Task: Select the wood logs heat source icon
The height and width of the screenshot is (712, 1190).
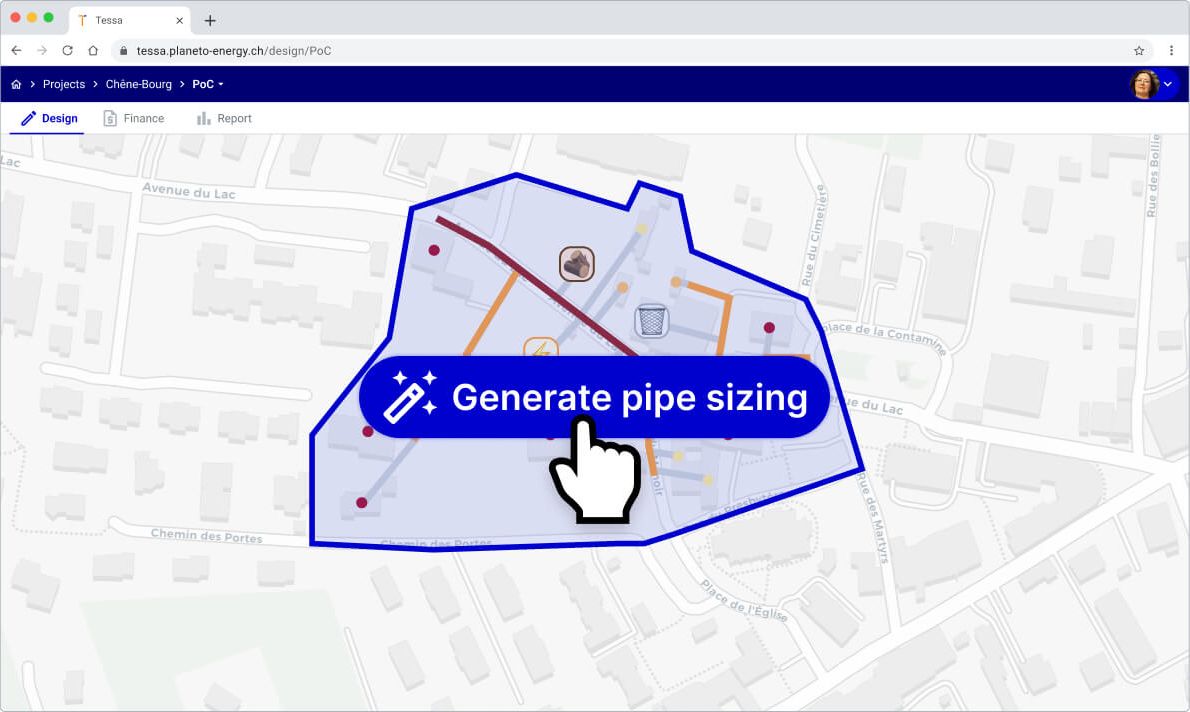Action: click(x=577, y=264)
